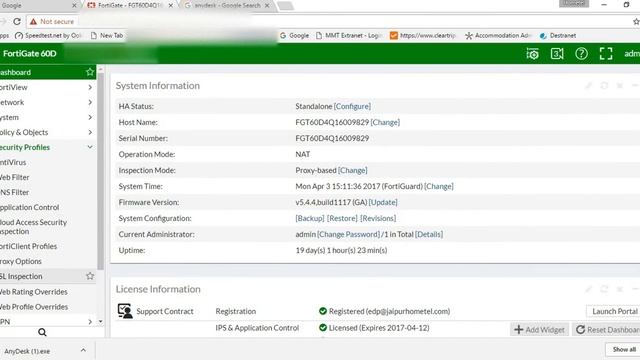This screenshot has height=360, width=640.
Task: Open the Speedtest.net bookmark
Action: (x=48, y=36)
